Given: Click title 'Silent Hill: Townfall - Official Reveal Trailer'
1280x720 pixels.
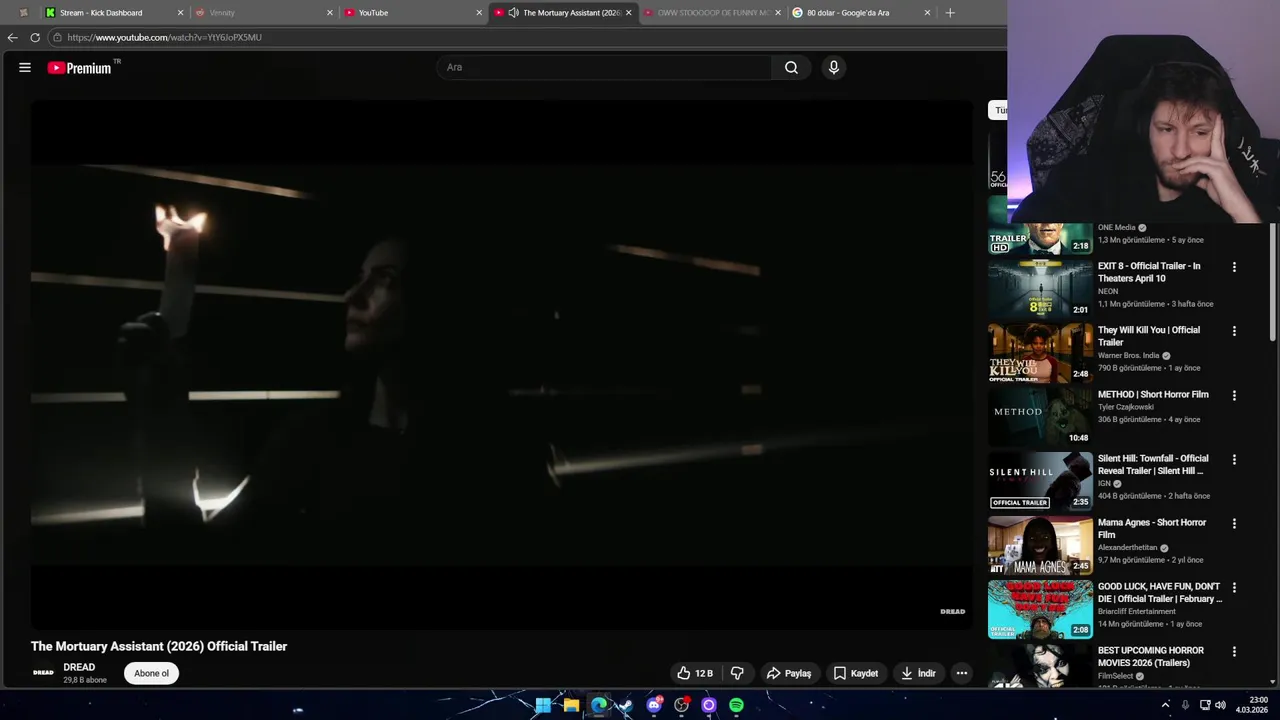Looking at the screenshot, I should 1153,464.
